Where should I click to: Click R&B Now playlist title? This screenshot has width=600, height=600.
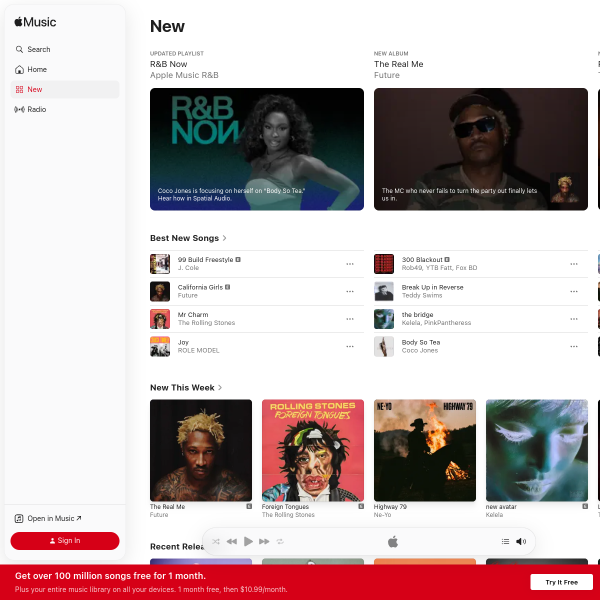pyautogui.click(x=168, y=64)
